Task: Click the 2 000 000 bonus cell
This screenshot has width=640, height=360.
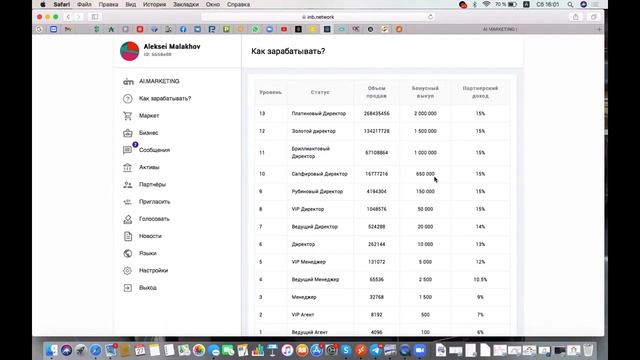Action: 425,113
